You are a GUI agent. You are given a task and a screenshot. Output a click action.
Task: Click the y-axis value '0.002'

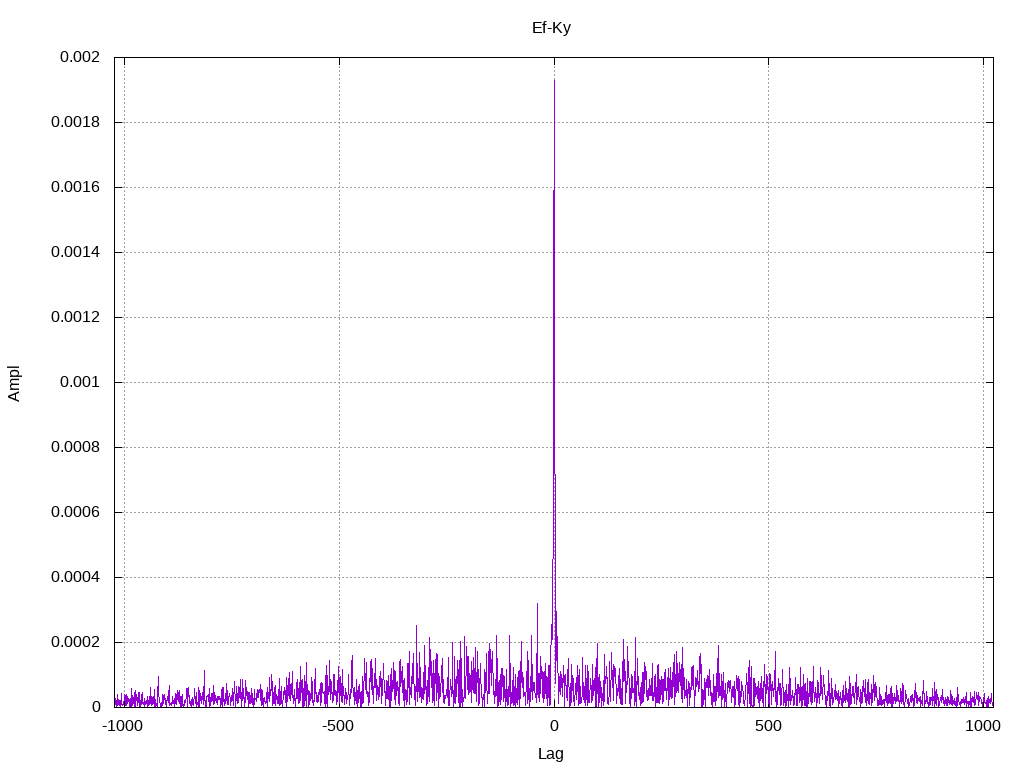click(80, 57)
